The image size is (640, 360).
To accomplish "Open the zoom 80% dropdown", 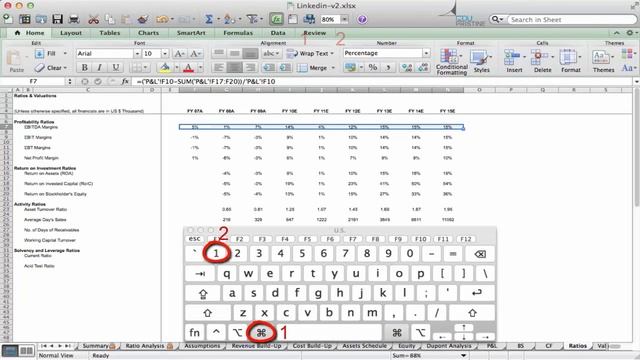I will [x=344, y=19].
